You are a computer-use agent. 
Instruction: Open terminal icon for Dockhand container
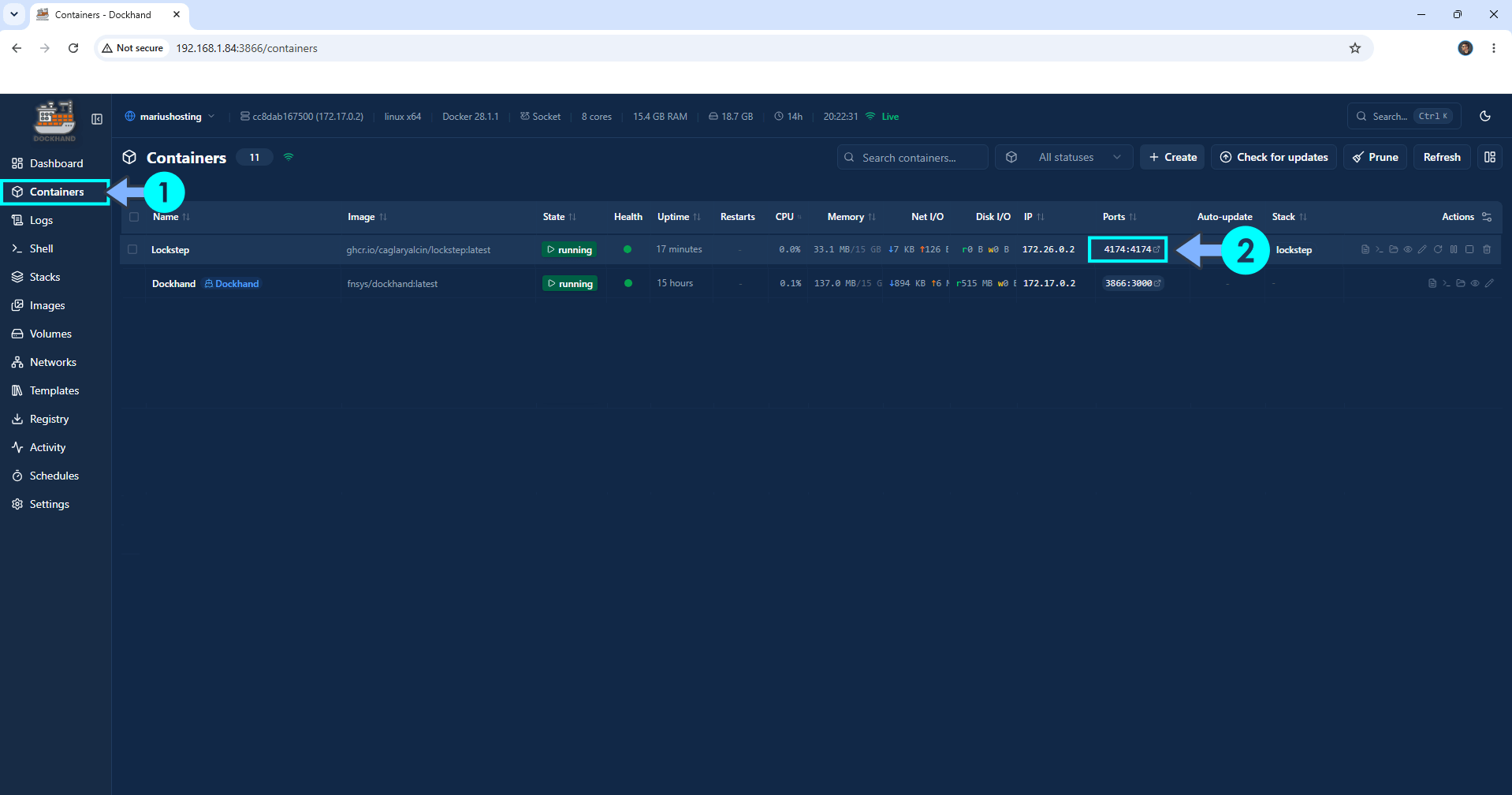click(1447, 283)
